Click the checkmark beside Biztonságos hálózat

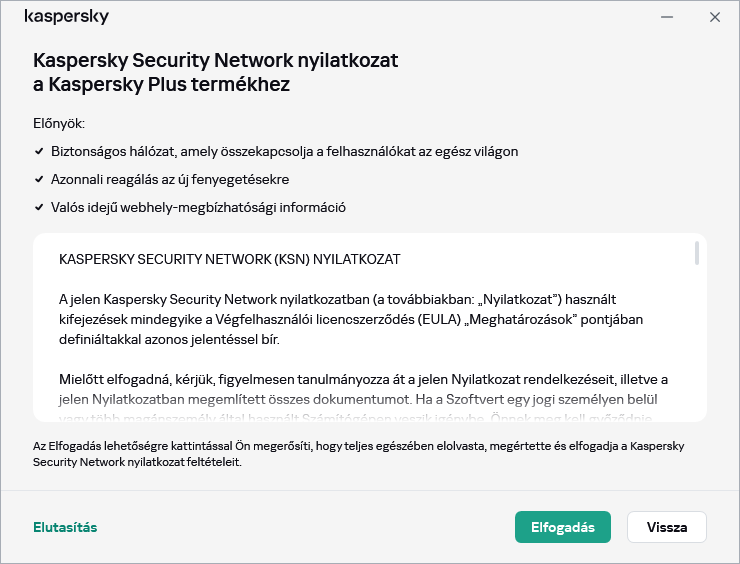(38, 152)
